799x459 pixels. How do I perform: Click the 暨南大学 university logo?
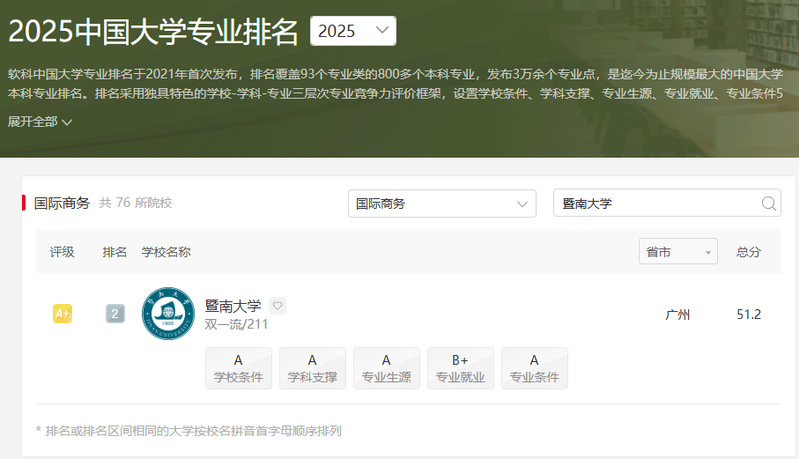coord(167,314)
